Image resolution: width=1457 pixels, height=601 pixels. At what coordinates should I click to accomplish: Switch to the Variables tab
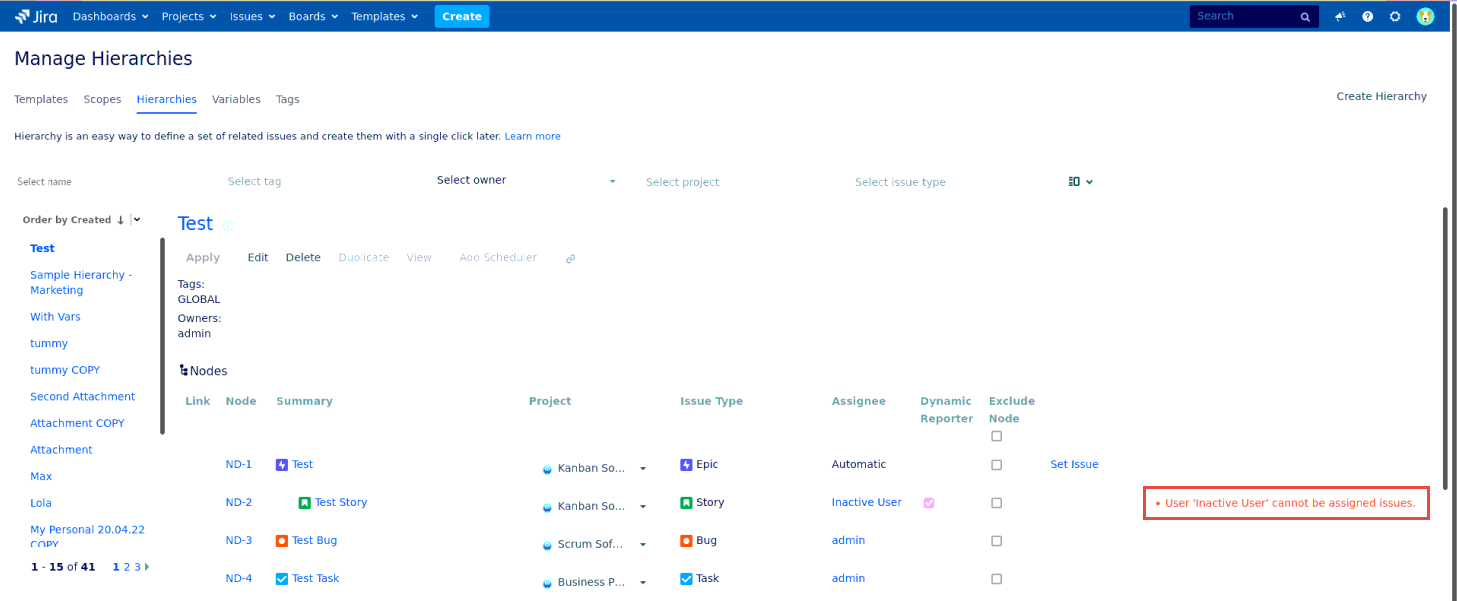point(236,100)
